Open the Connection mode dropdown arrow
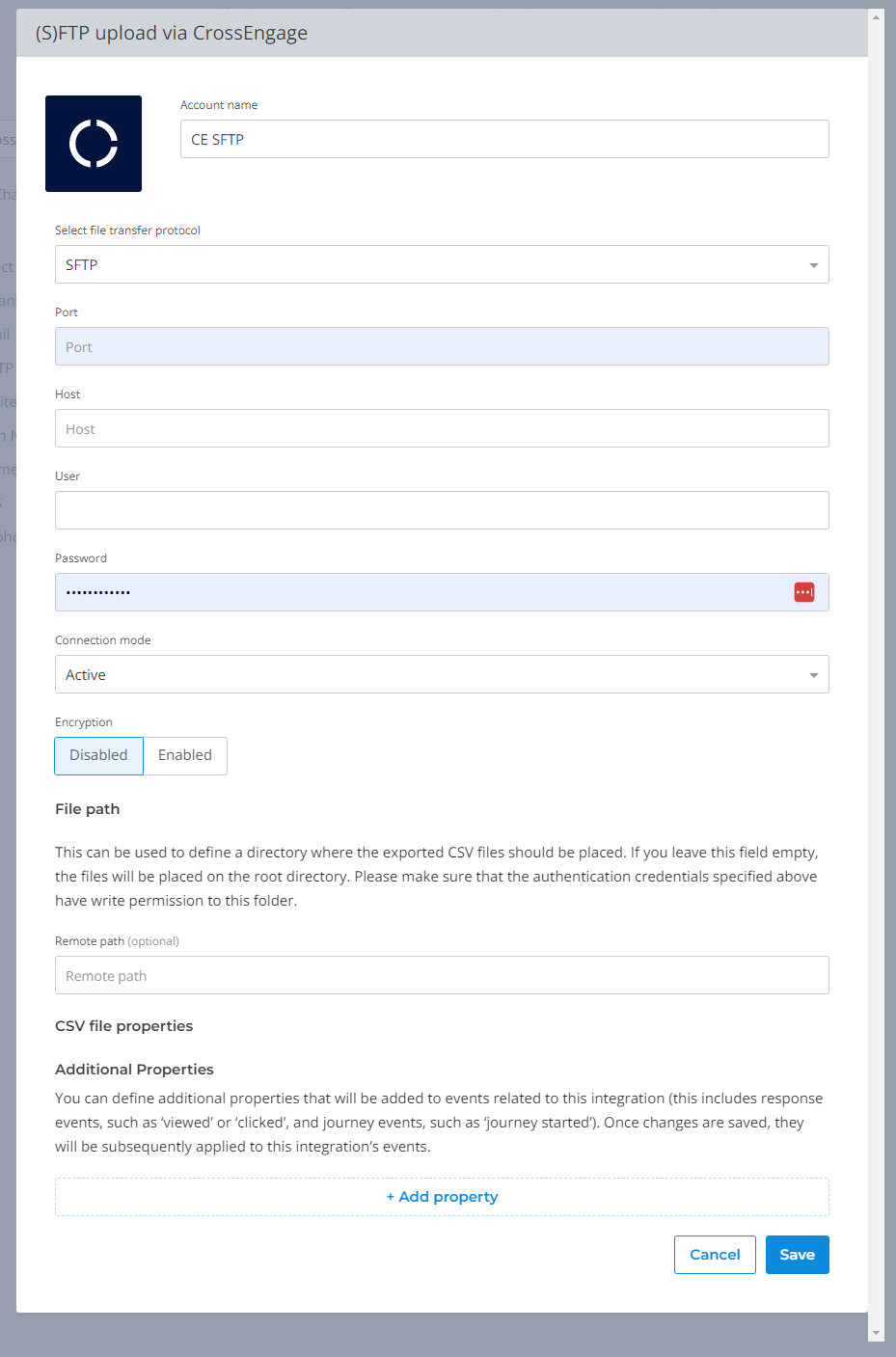896x1357 pixels. (813, 675)
